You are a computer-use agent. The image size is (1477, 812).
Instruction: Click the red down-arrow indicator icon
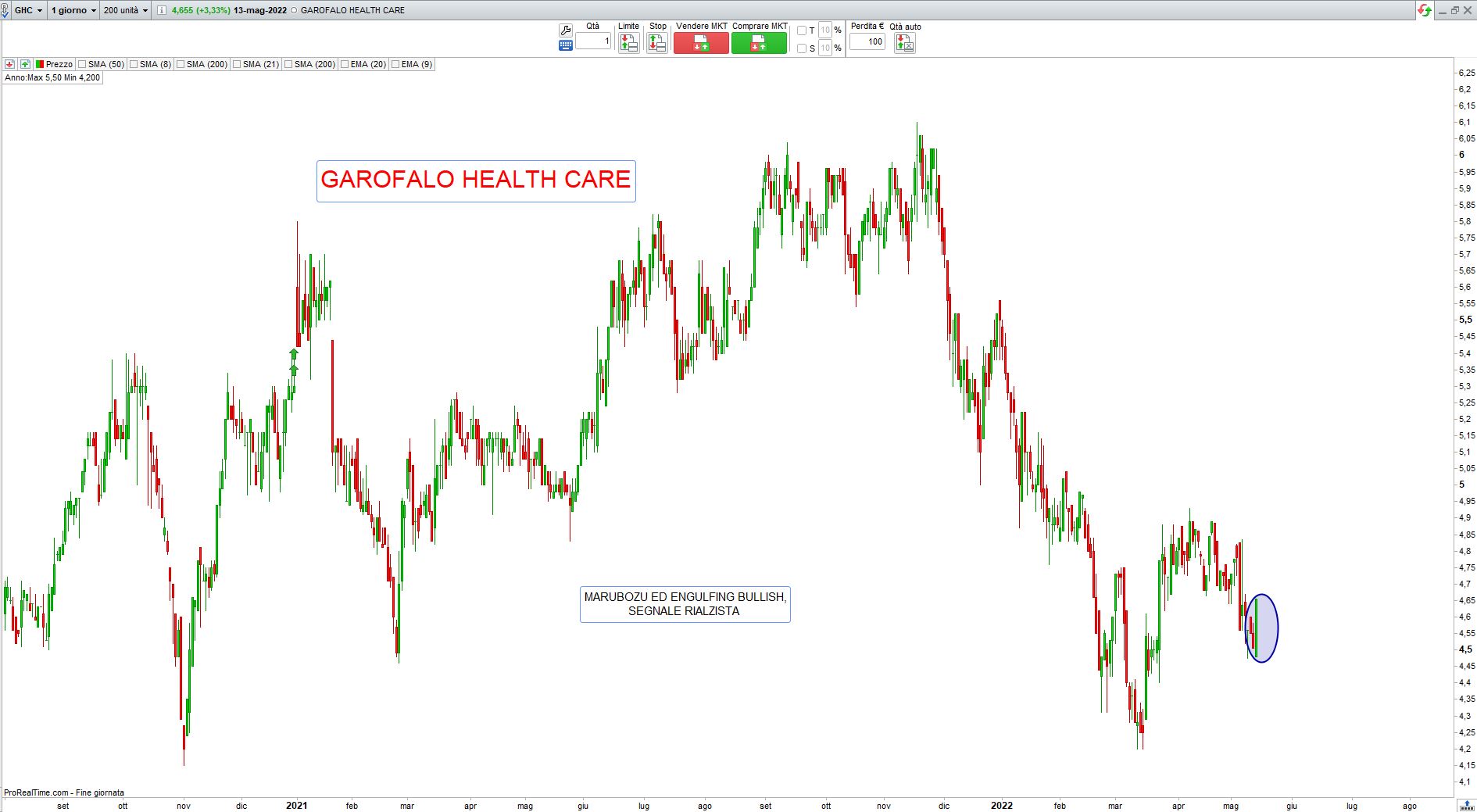click(10, 64)
